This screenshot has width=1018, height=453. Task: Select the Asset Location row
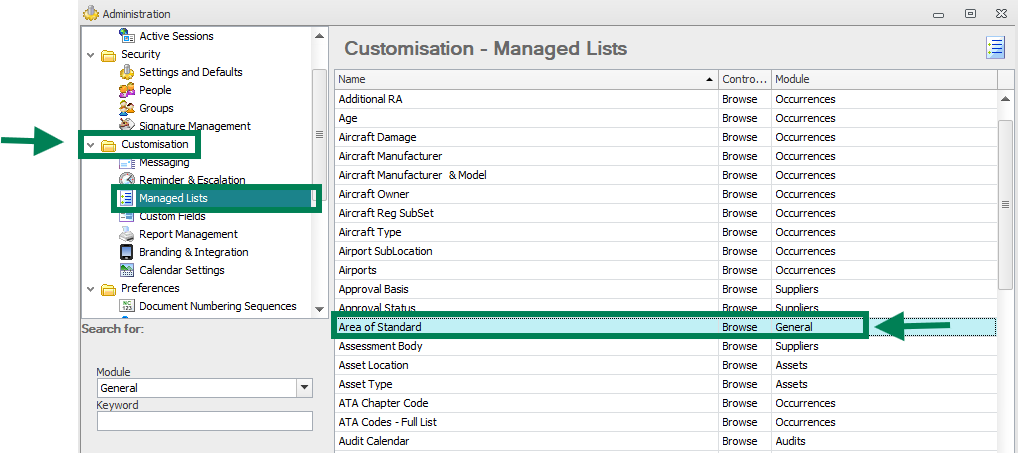665,365
